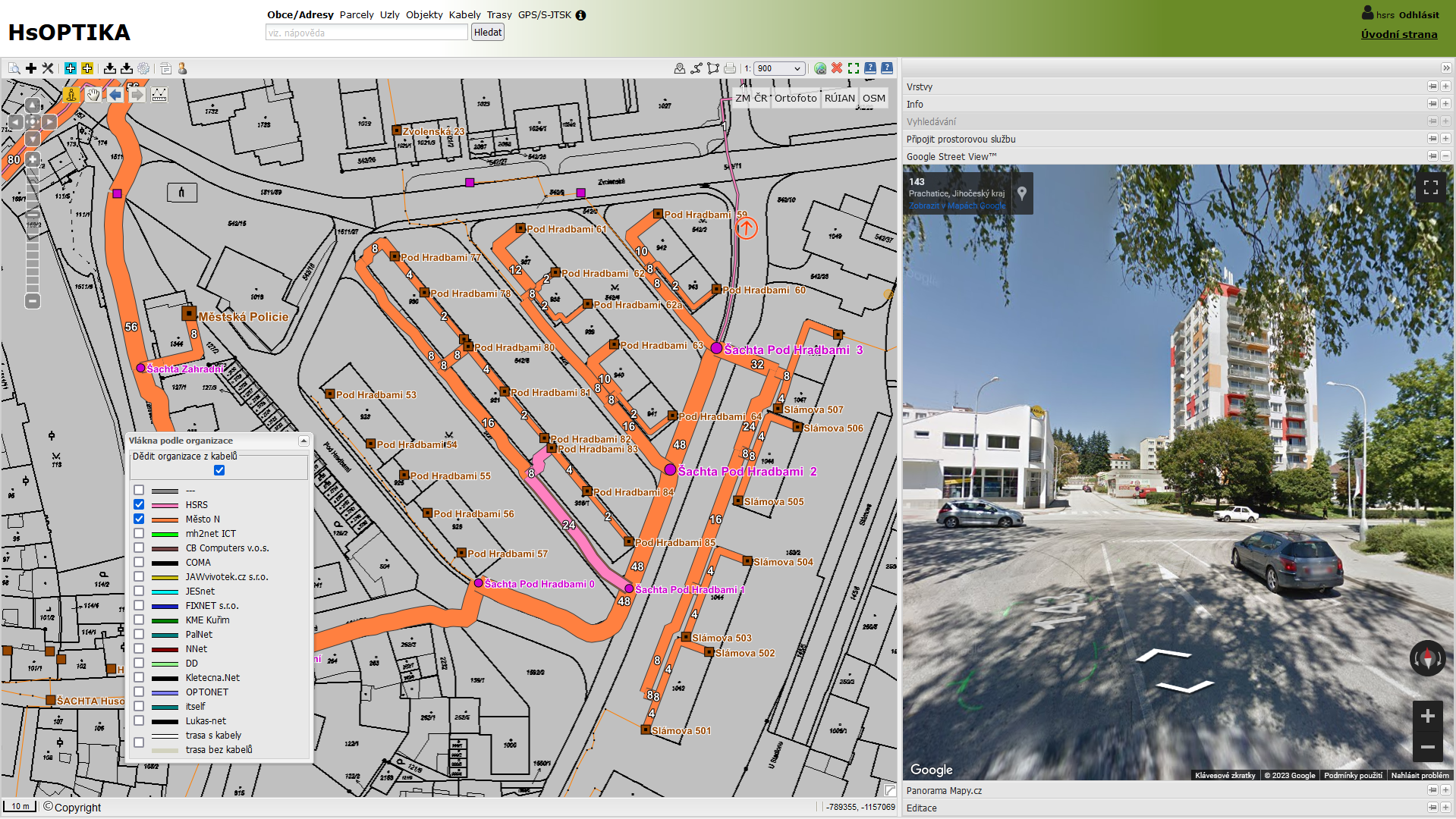
Task: Click the Street View pegman tool
Action: pos(71,95)
